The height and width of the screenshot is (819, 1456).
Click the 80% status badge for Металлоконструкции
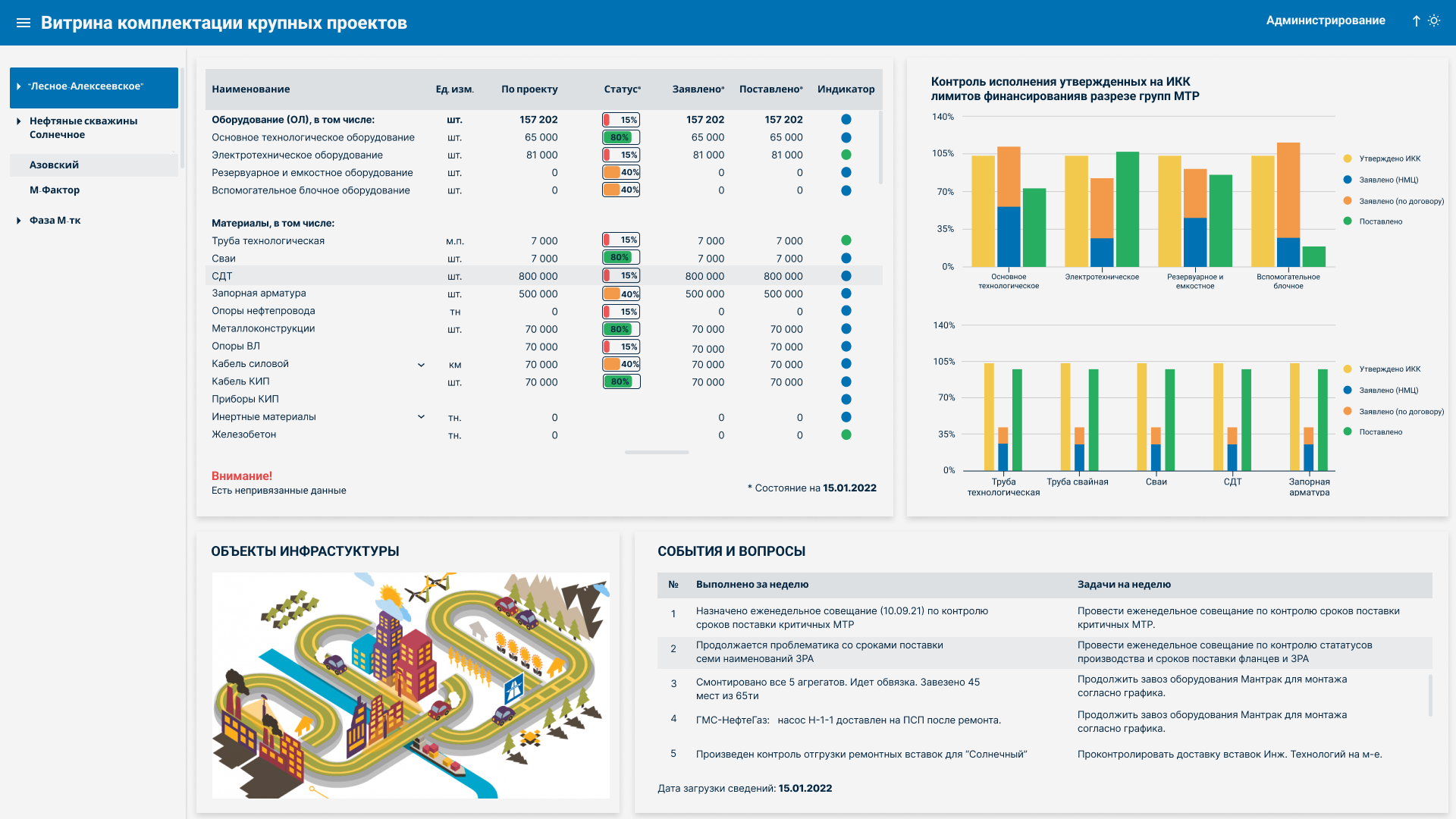[621, 329]
